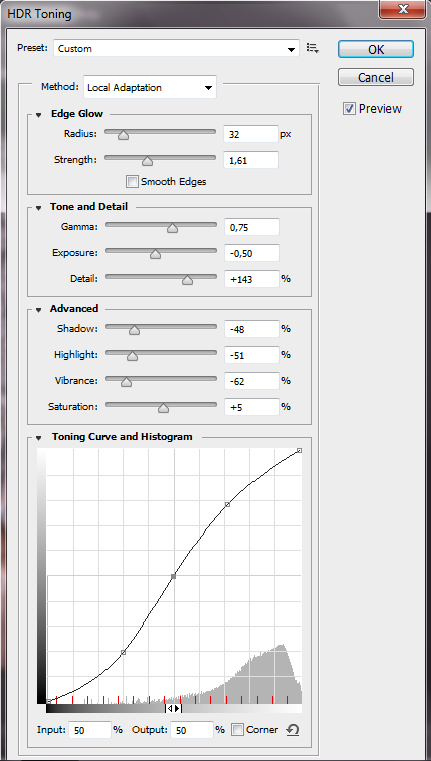Image resolution: width=431 pixels, height=761 pixels.
Task: Click the Gamma slider handle
Action: point(172,228)
